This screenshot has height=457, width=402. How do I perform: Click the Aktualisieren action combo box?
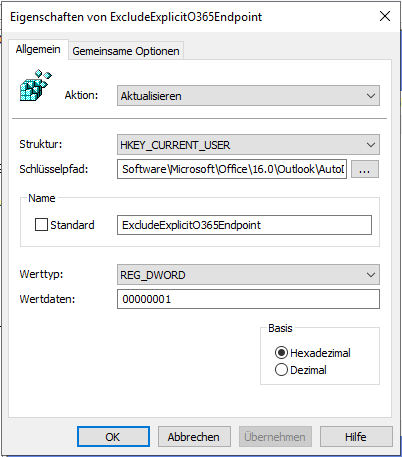(248, 96)
